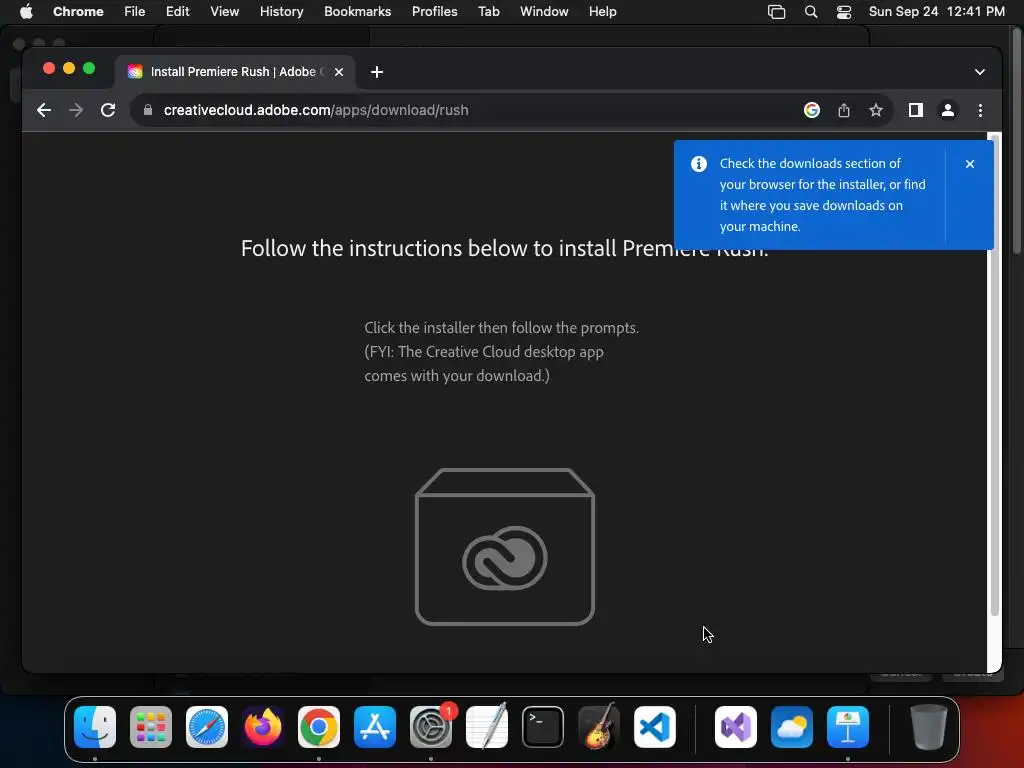Viewport: 1024px width, 768px height.
Task: Open Launchpad from the Dock
Action: [x=151, y=727]
